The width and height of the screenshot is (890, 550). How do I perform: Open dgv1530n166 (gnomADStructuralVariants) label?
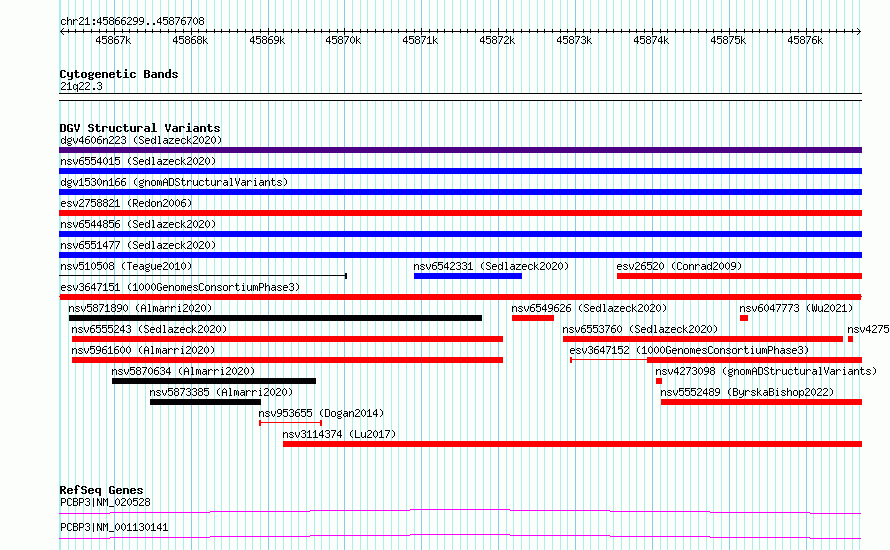tap(174, 182)
